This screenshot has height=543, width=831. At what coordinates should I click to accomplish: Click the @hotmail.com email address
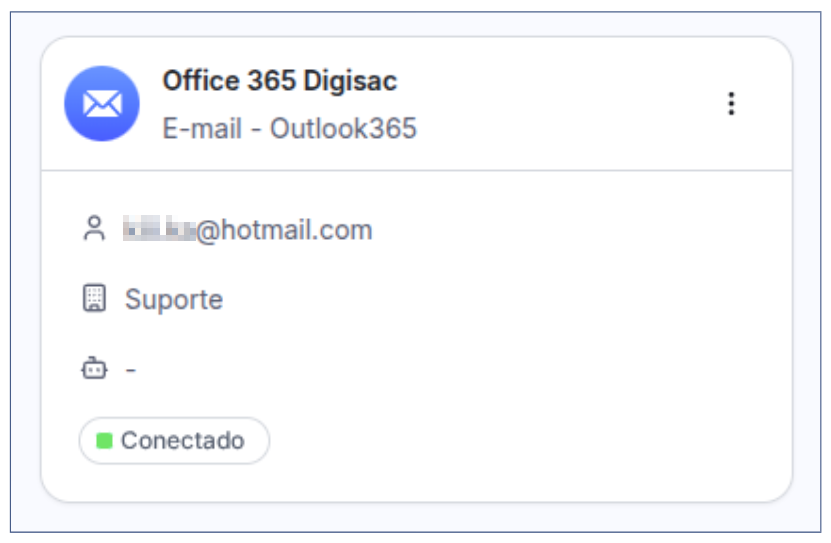(x=284, y=230)
